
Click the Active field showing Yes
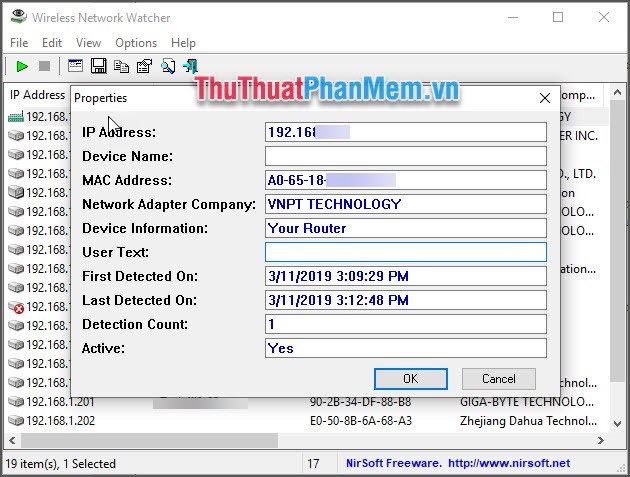[406, 348]
